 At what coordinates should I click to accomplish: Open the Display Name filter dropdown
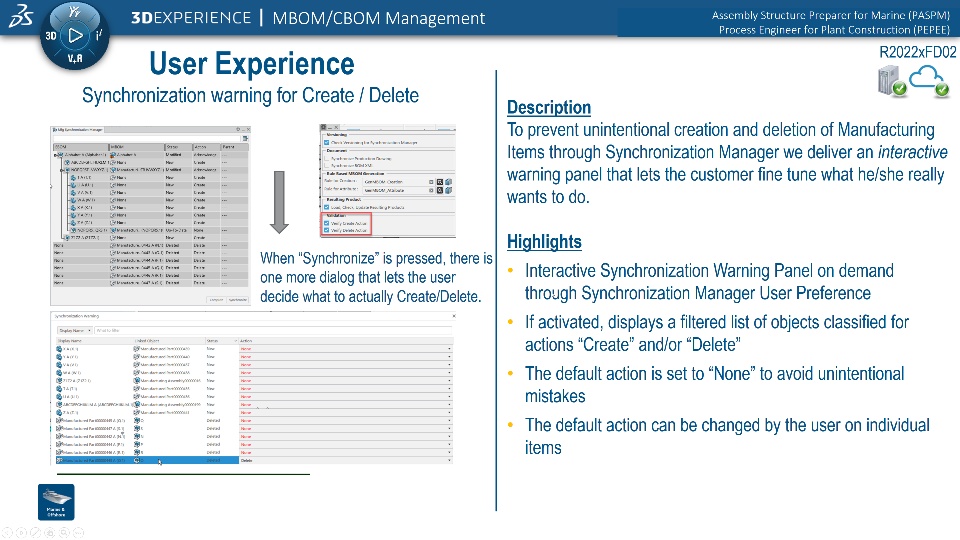tap(75, 331)
